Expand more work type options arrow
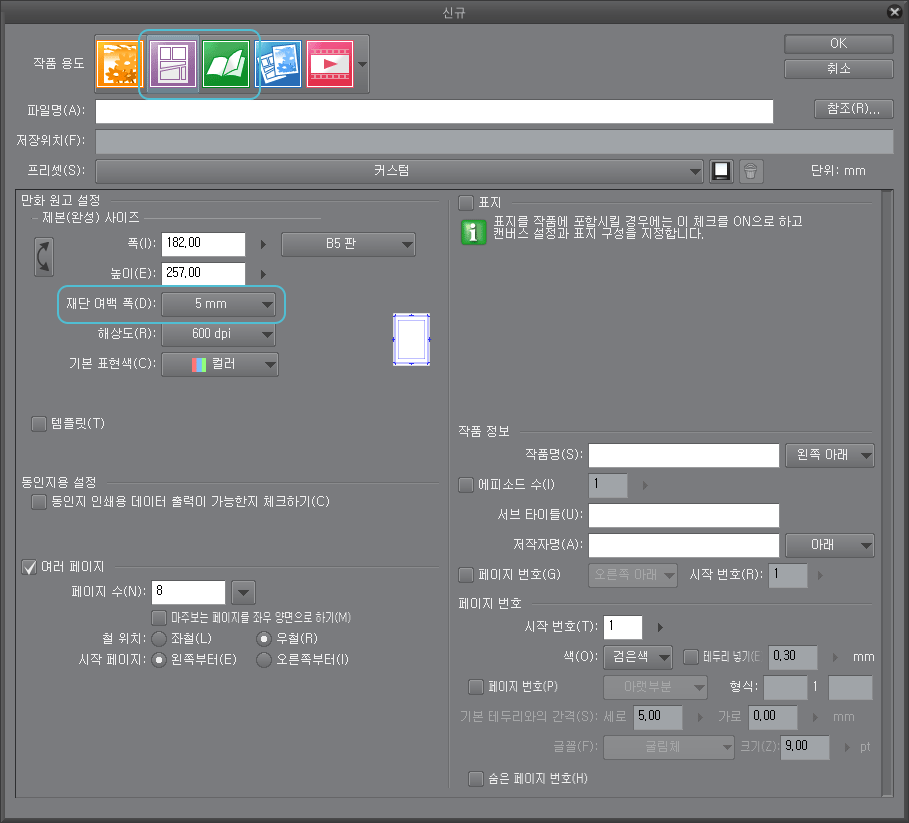The height and width of the screenshot is (823, 909). point(361,64)
